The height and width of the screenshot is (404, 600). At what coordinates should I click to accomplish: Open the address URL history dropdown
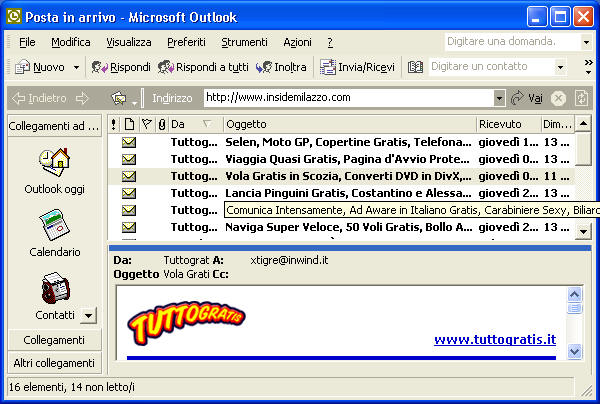tap(499, 98)
